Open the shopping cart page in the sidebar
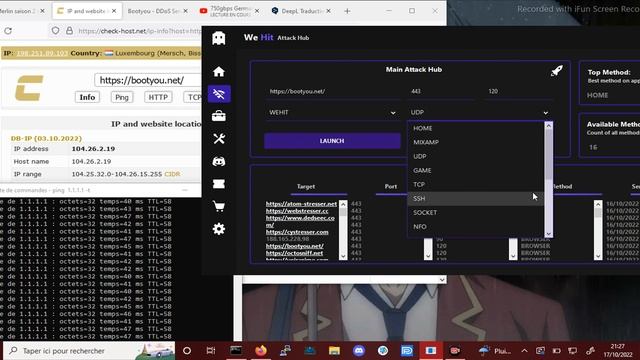 pyautogui.click(x=219, y=206)
